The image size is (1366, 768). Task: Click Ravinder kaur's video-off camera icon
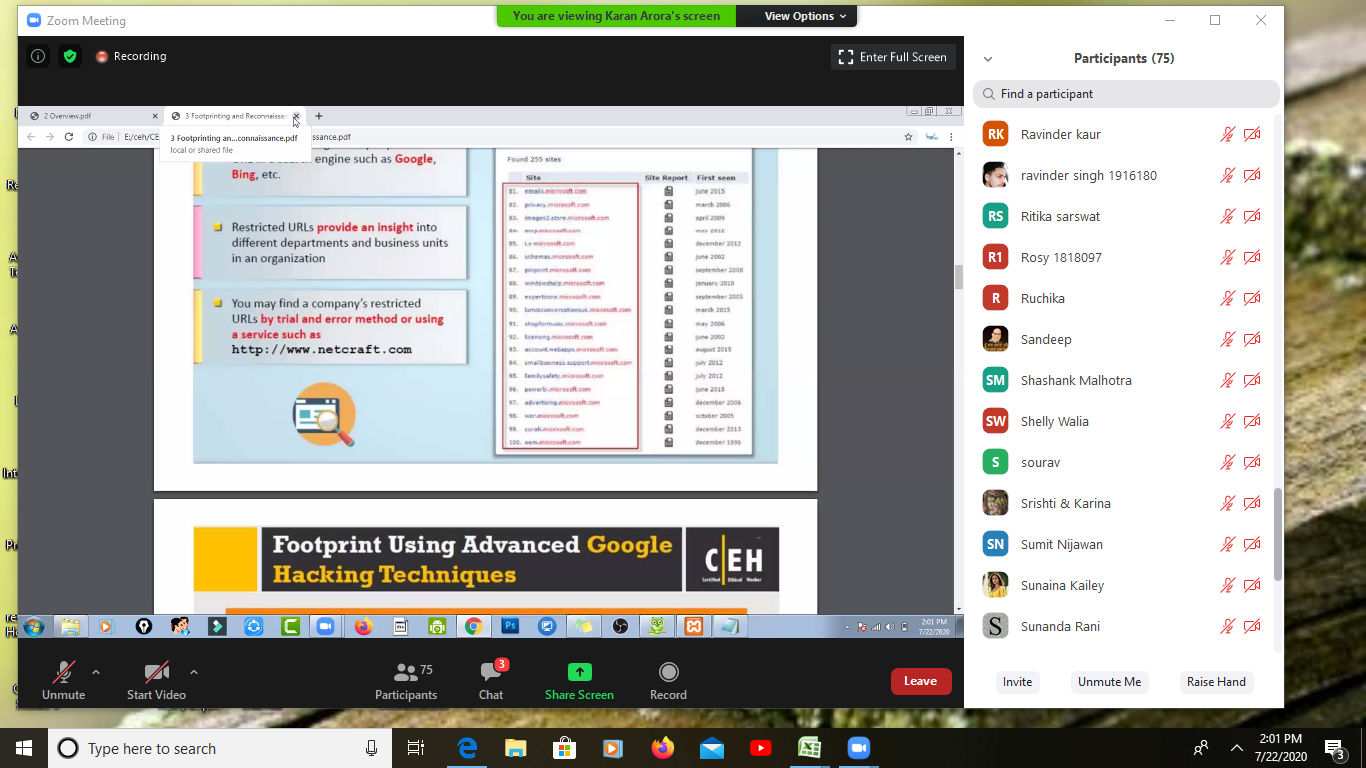pyautogui.click(x=1252, y=134)
